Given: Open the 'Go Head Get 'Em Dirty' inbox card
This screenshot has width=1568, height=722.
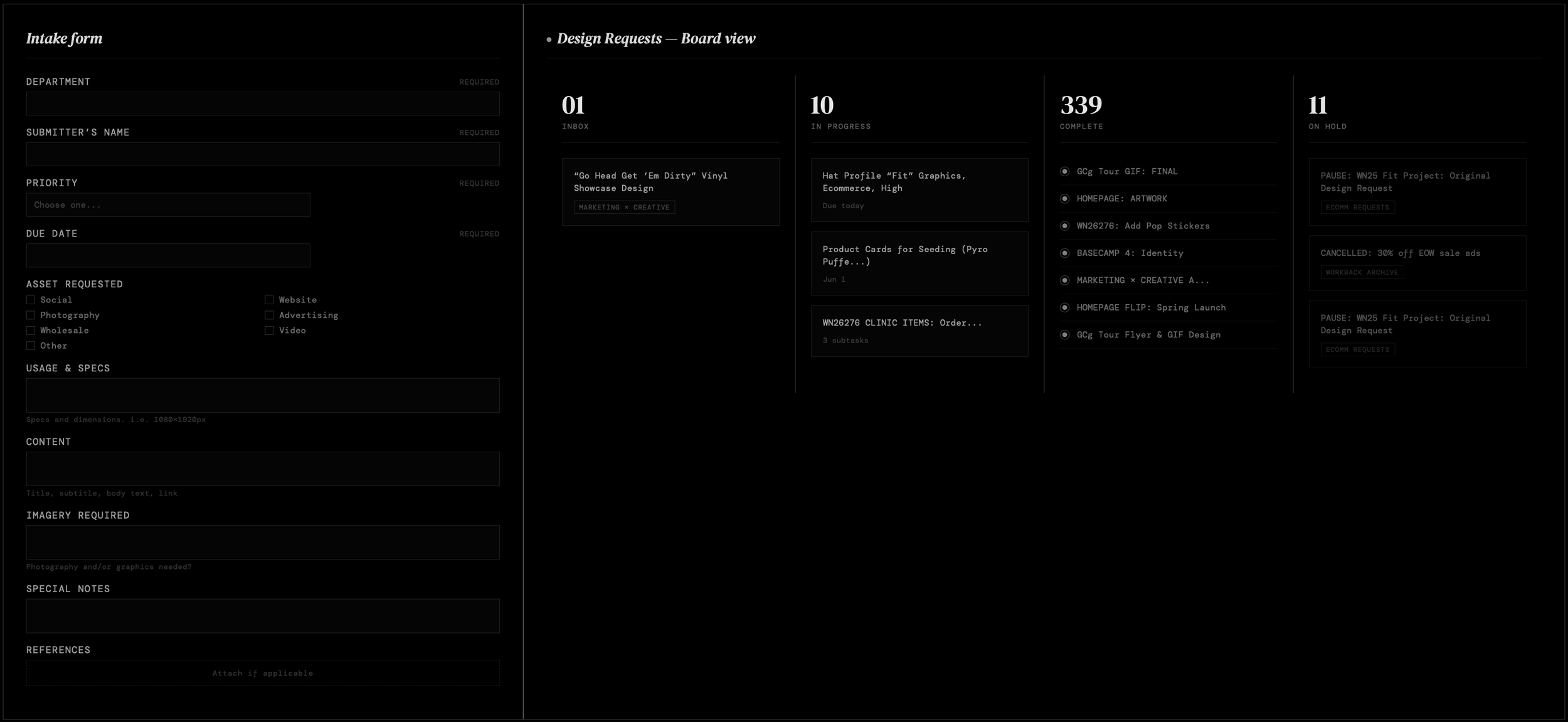Looking at the screenshot, I should pos(670,182).
